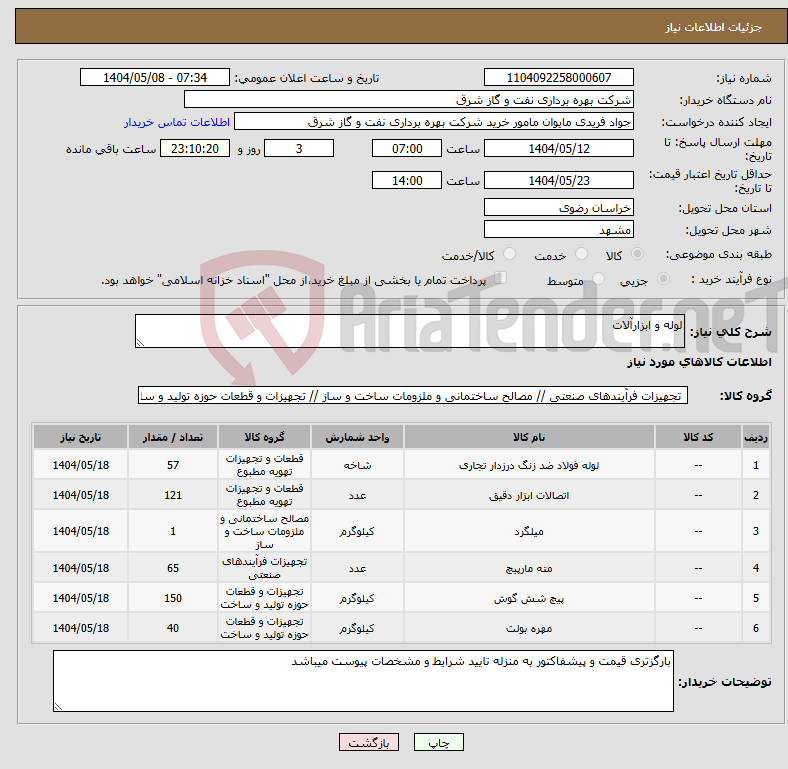Click quantity cell 150

(x=173, y=598)
